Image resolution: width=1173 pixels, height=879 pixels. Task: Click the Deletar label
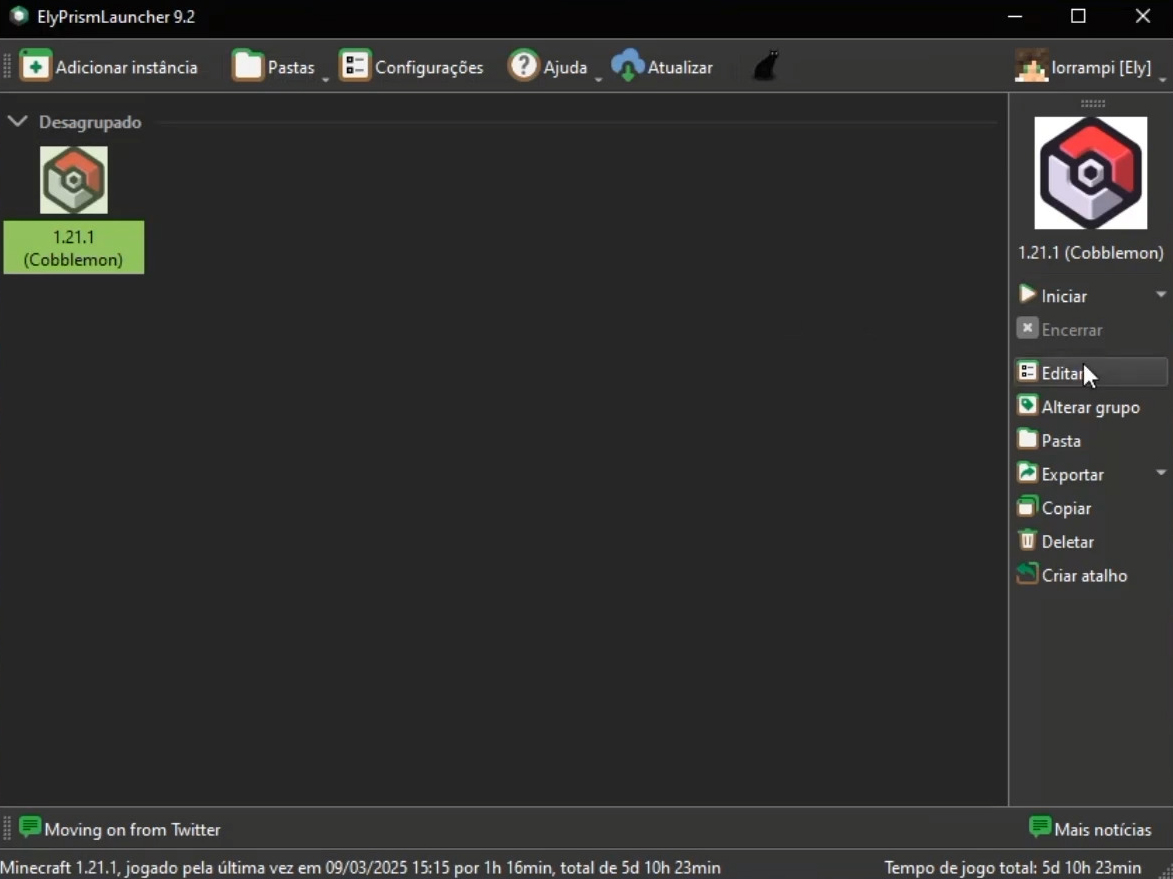pos(1068,542)
